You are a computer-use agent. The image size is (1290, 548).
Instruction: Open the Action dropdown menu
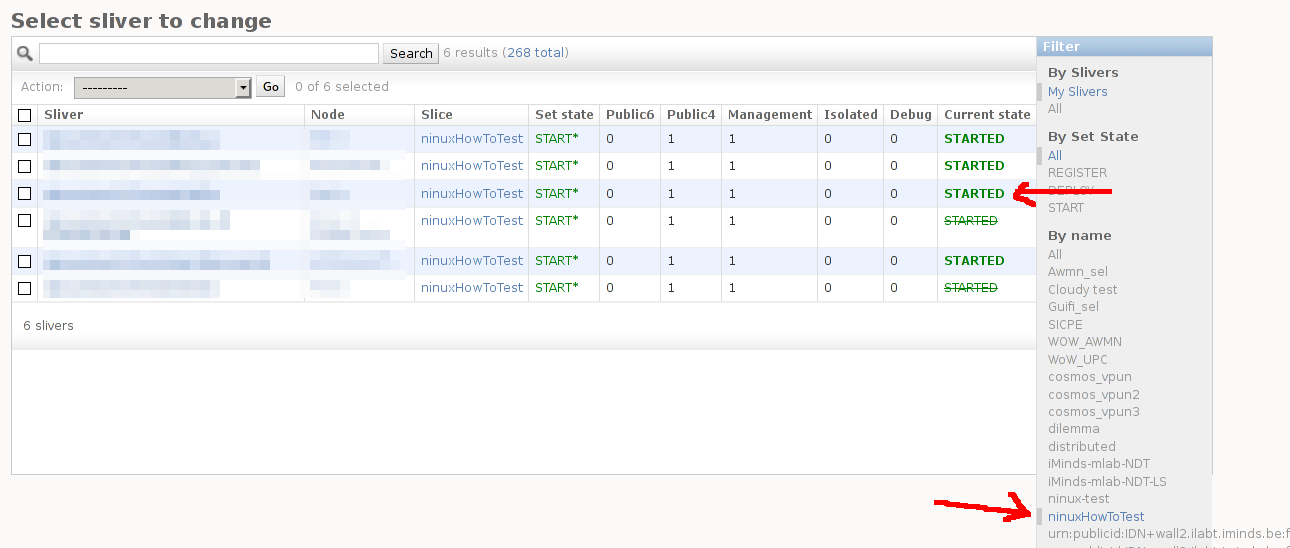pyautogui.click(x=162, y=87)
